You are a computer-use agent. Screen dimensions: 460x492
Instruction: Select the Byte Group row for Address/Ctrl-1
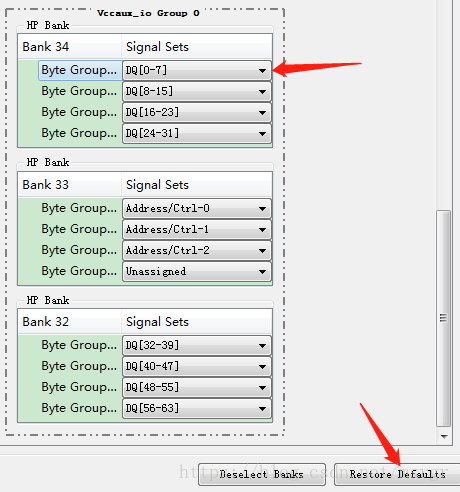pyautogui.click(x=80, y=230)
